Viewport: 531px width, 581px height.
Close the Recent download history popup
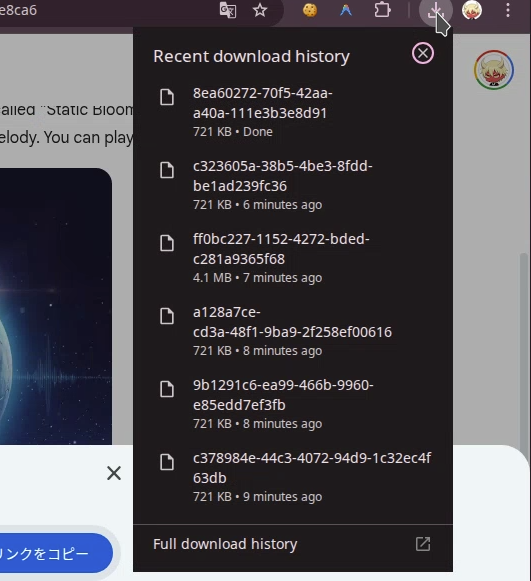[x=422, y=53]
